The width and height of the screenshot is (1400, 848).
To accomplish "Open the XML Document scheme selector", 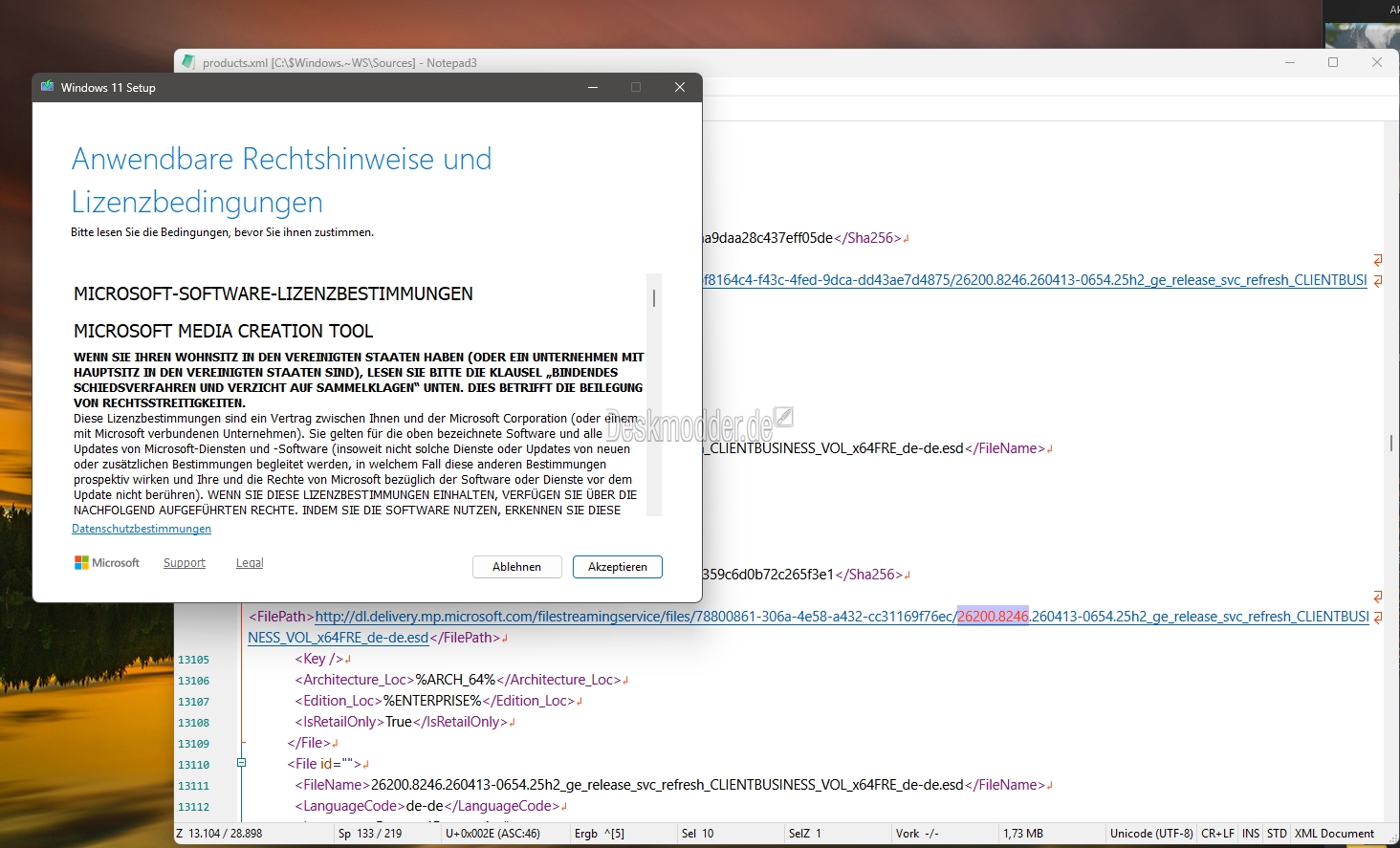I will point(1334,834).
